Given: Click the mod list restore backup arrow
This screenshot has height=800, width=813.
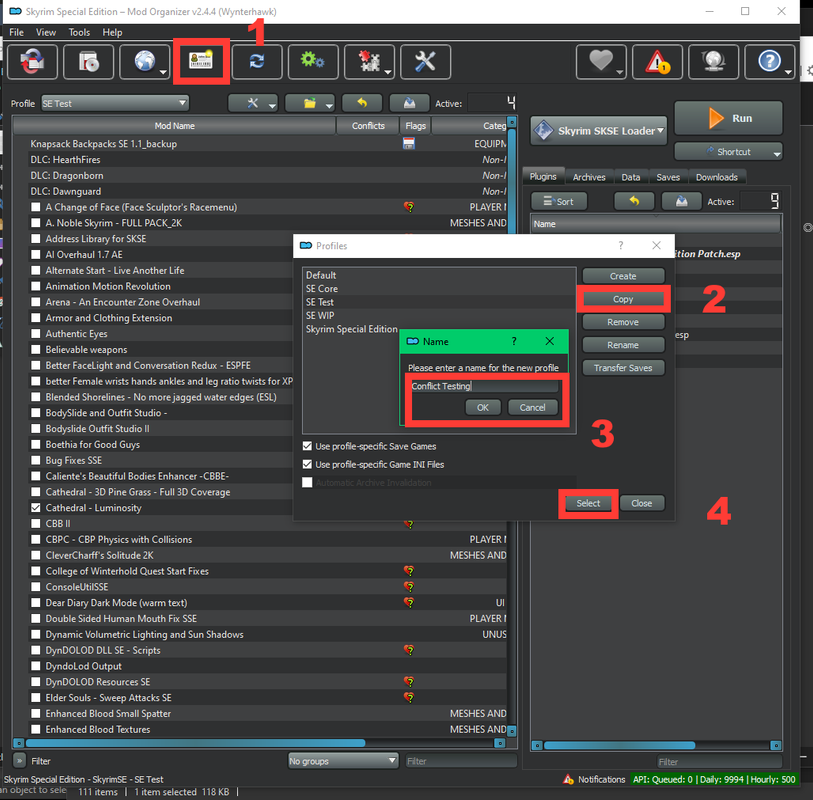Looking at the screenshot, I should [x=362, y=103].
